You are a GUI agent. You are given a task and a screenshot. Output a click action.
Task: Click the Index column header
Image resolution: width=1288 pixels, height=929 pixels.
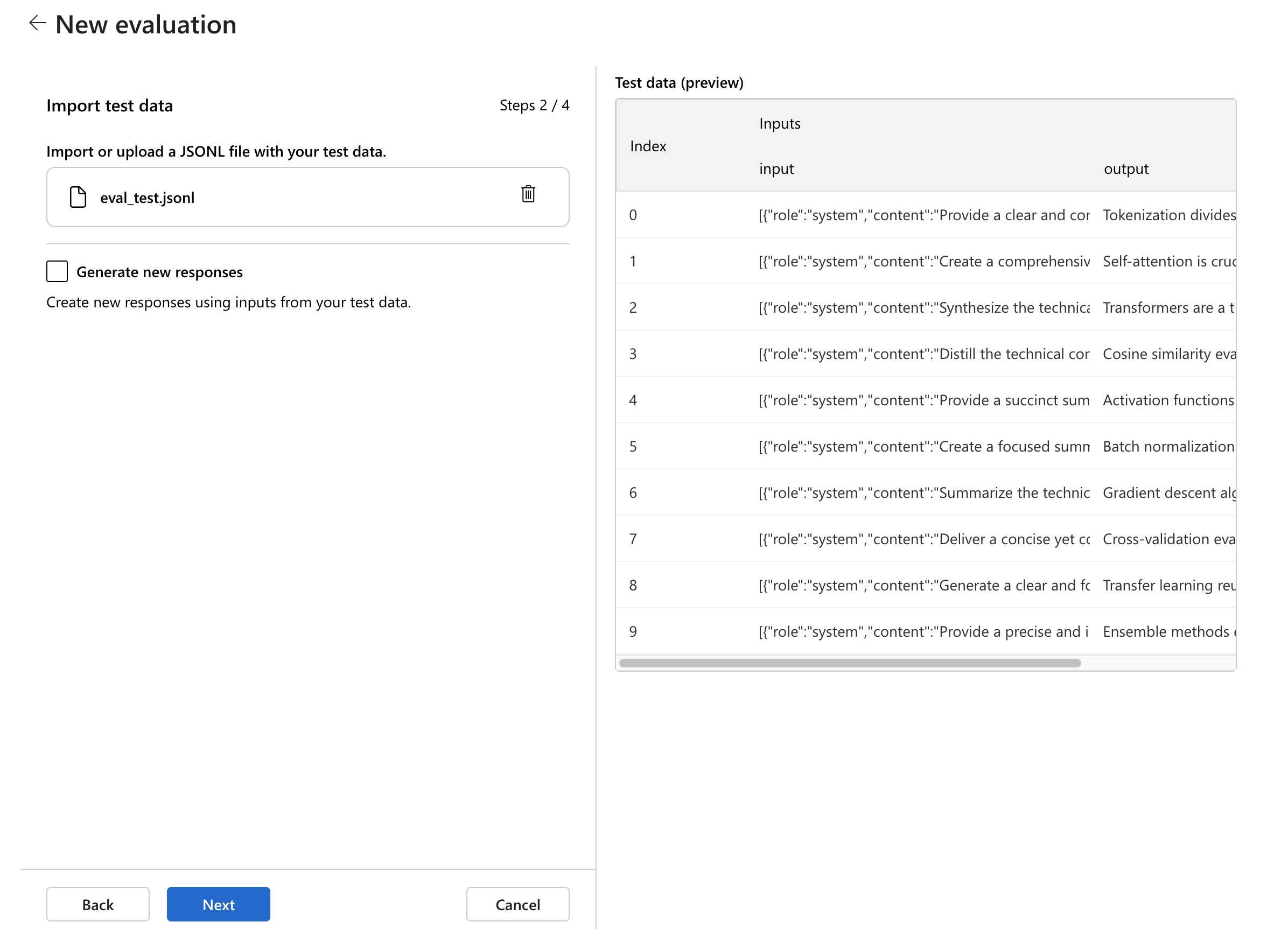tap(648, 146)
